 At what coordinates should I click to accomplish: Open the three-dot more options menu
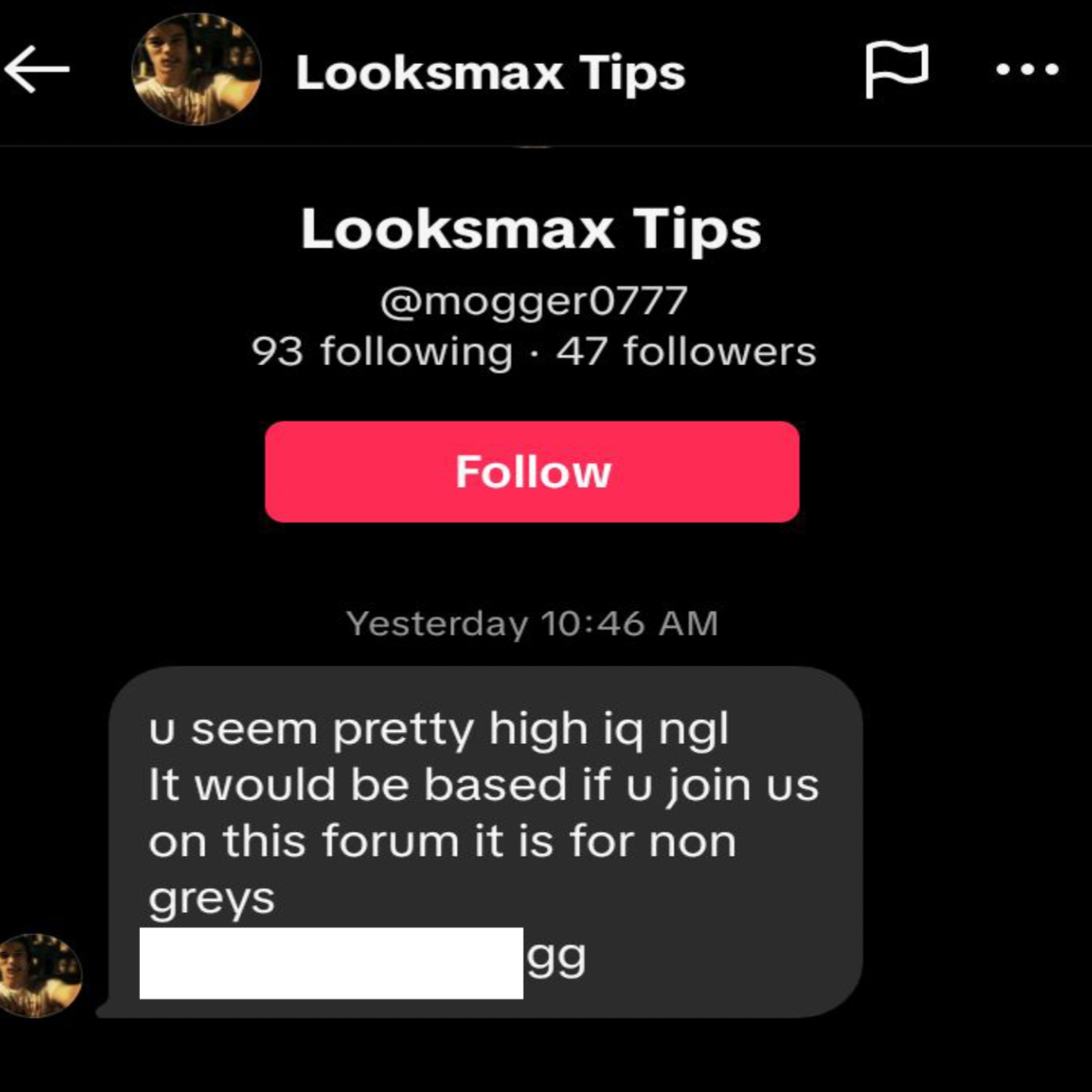pyautogui.click(x=1027, y=70)
